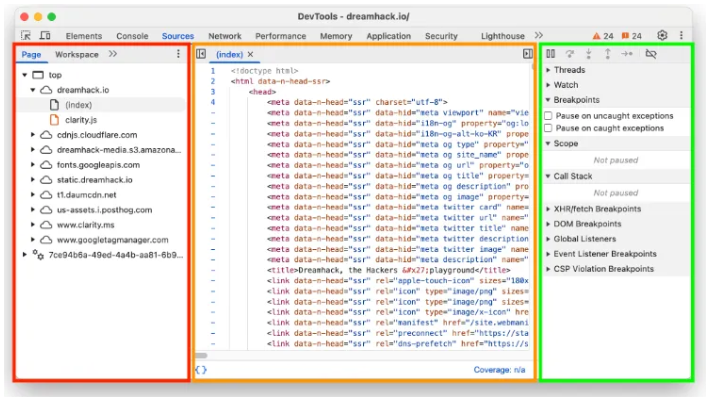Pause script execution button
Image resolution: width=706 pixels, height=397 pixels.
(551, 54)
